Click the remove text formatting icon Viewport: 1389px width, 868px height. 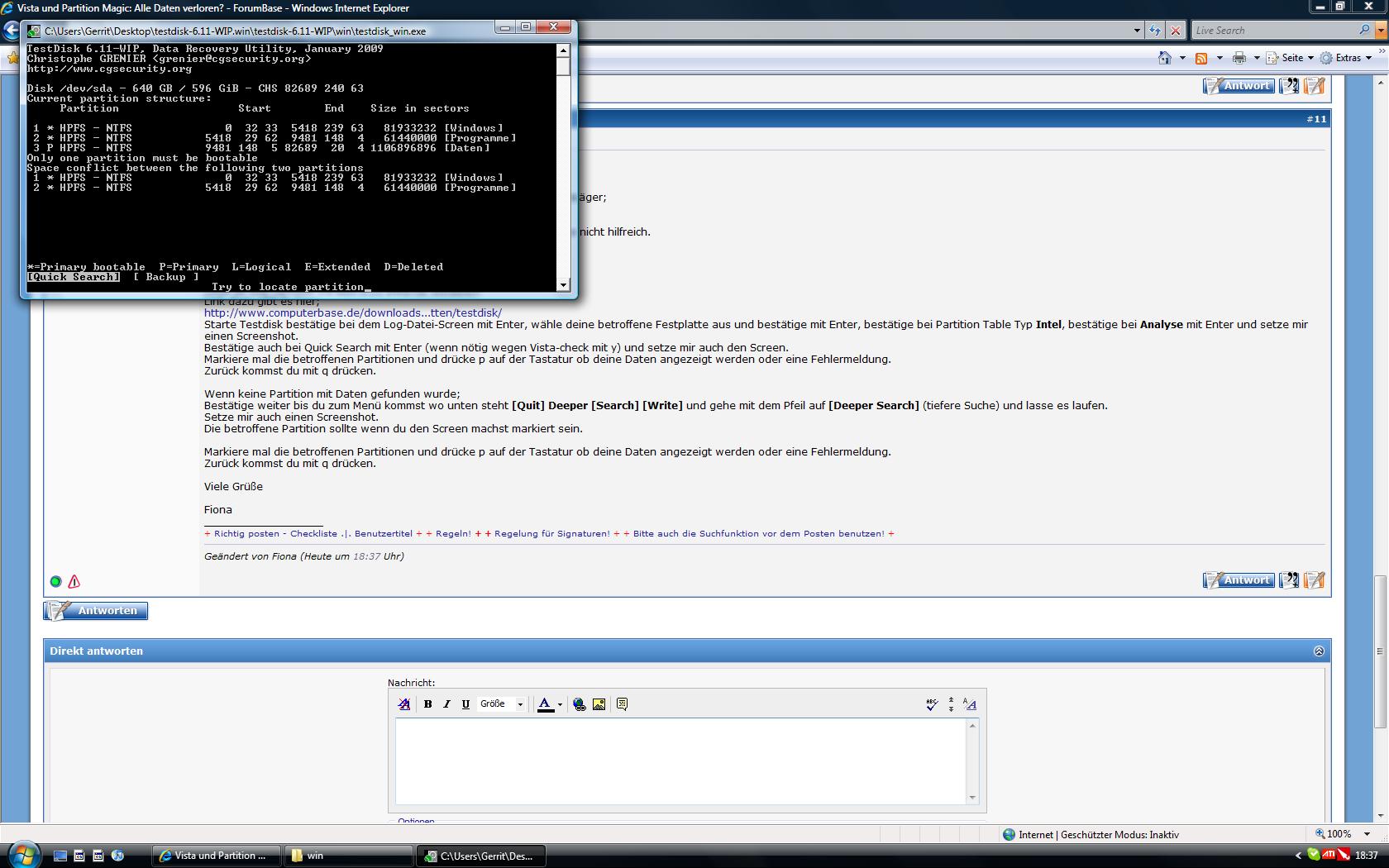click(x=404, y=704)
